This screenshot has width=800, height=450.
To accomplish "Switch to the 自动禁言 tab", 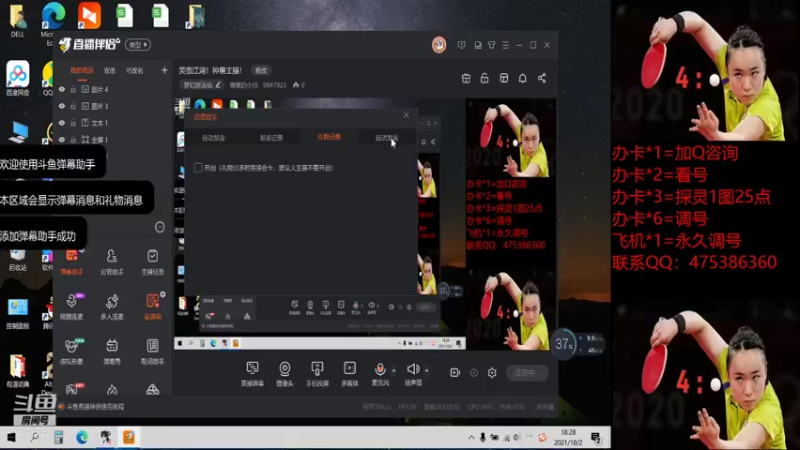I will pos(213,138).
